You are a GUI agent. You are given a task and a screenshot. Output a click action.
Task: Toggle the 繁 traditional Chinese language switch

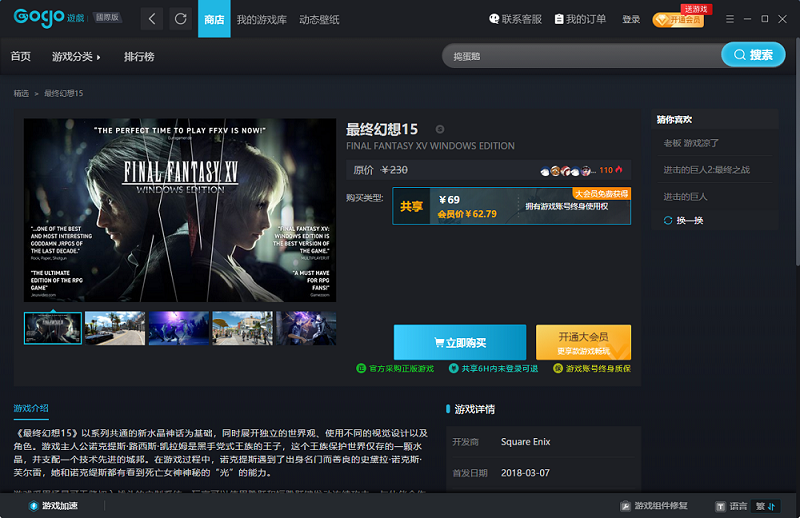tap(765, 506)
